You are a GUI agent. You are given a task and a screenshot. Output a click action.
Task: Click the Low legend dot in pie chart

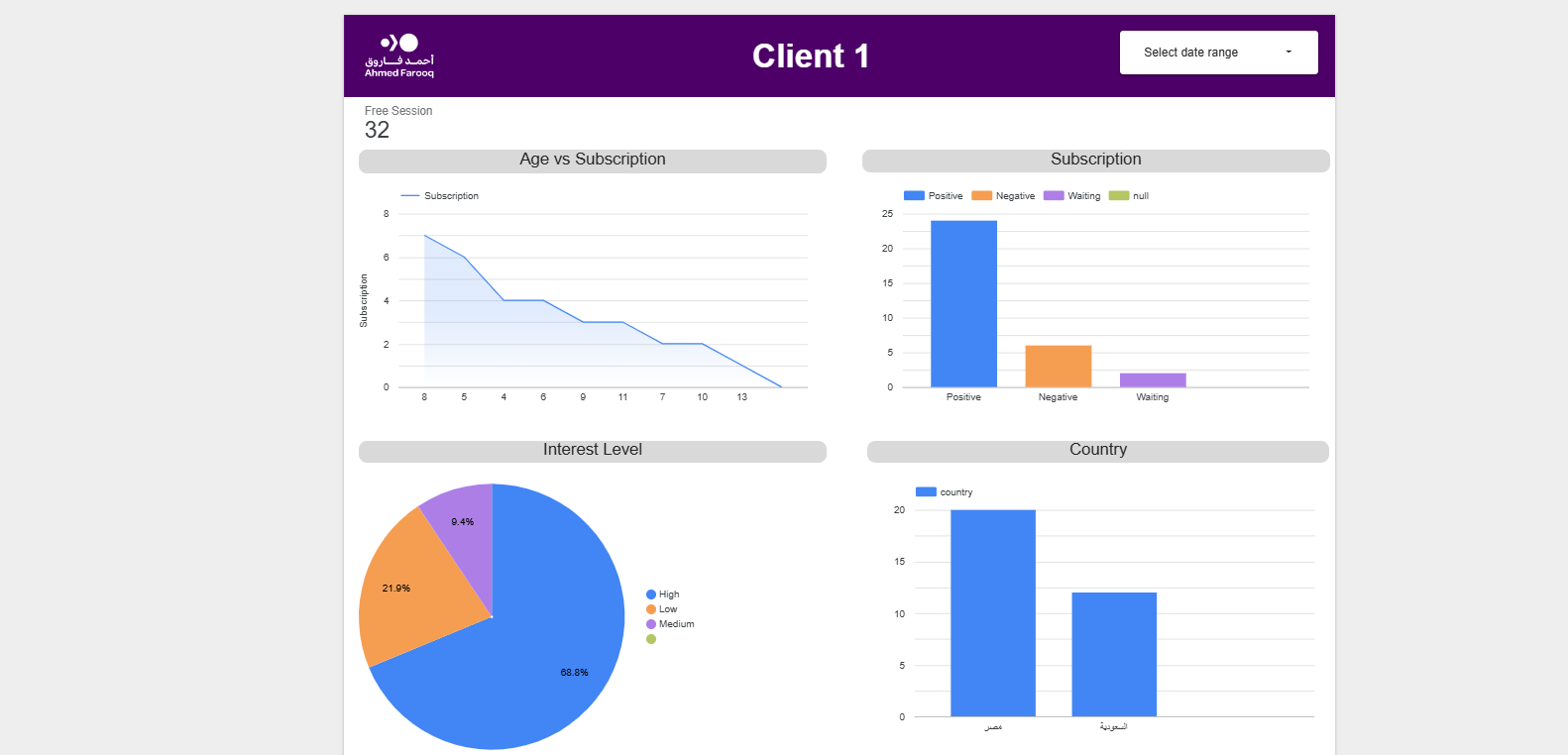click(651, 609)
